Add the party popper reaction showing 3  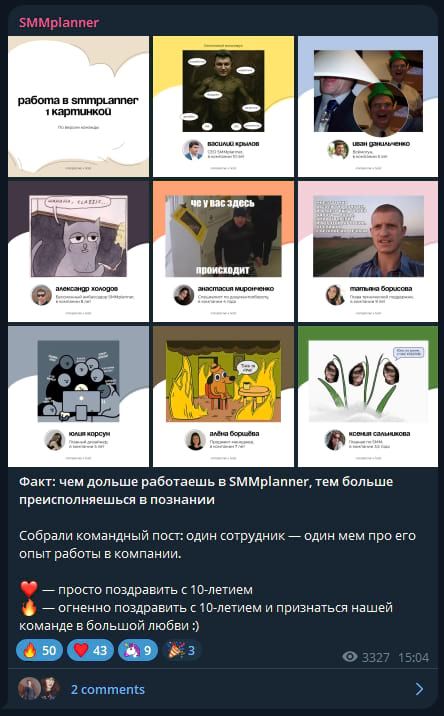click(x=181, y=650)
